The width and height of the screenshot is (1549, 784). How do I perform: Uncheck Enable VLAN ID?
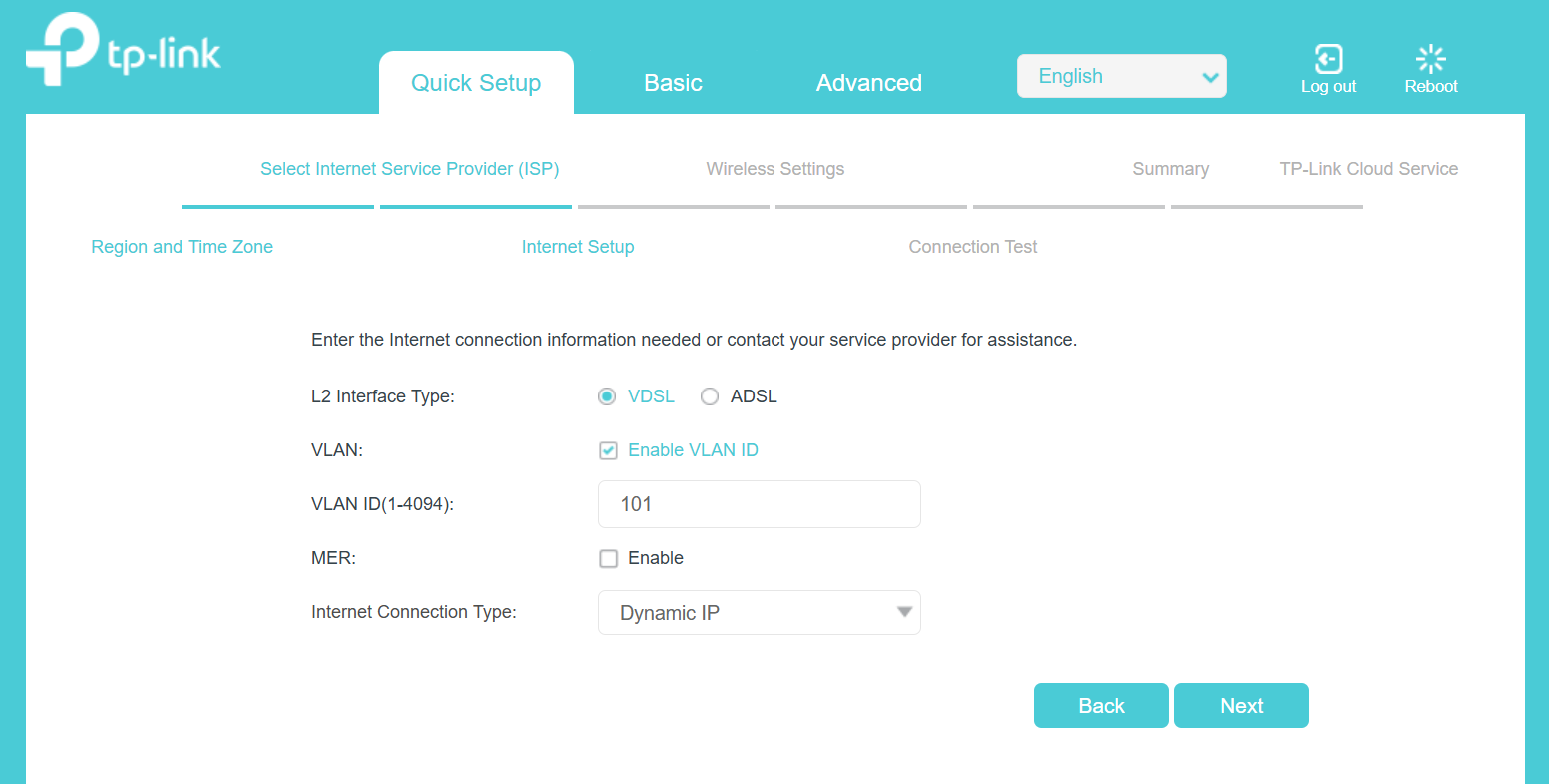tap(608, 449)
